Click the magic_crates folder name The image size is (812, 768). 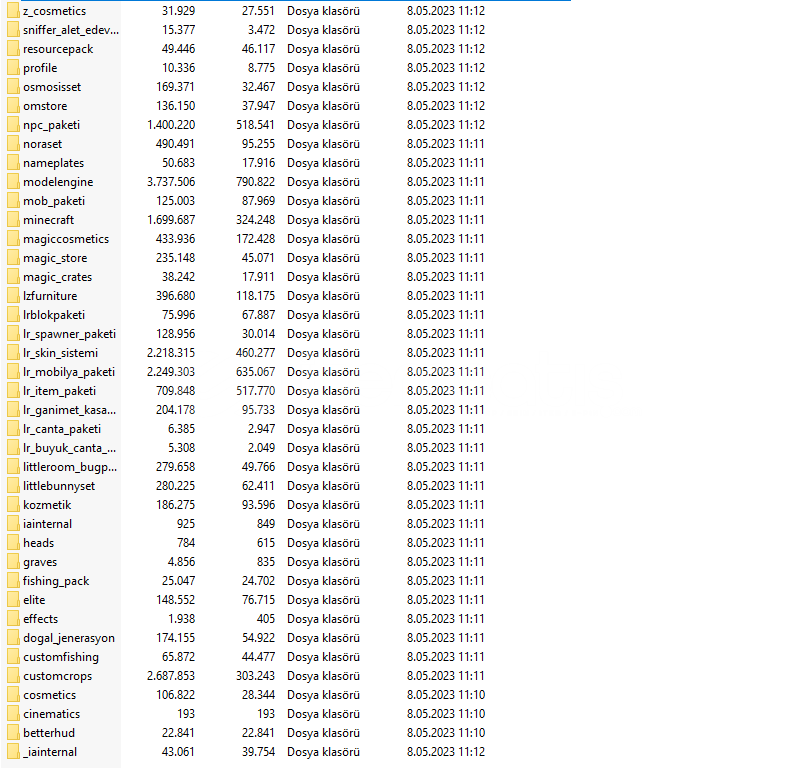(x=57, y=277)
